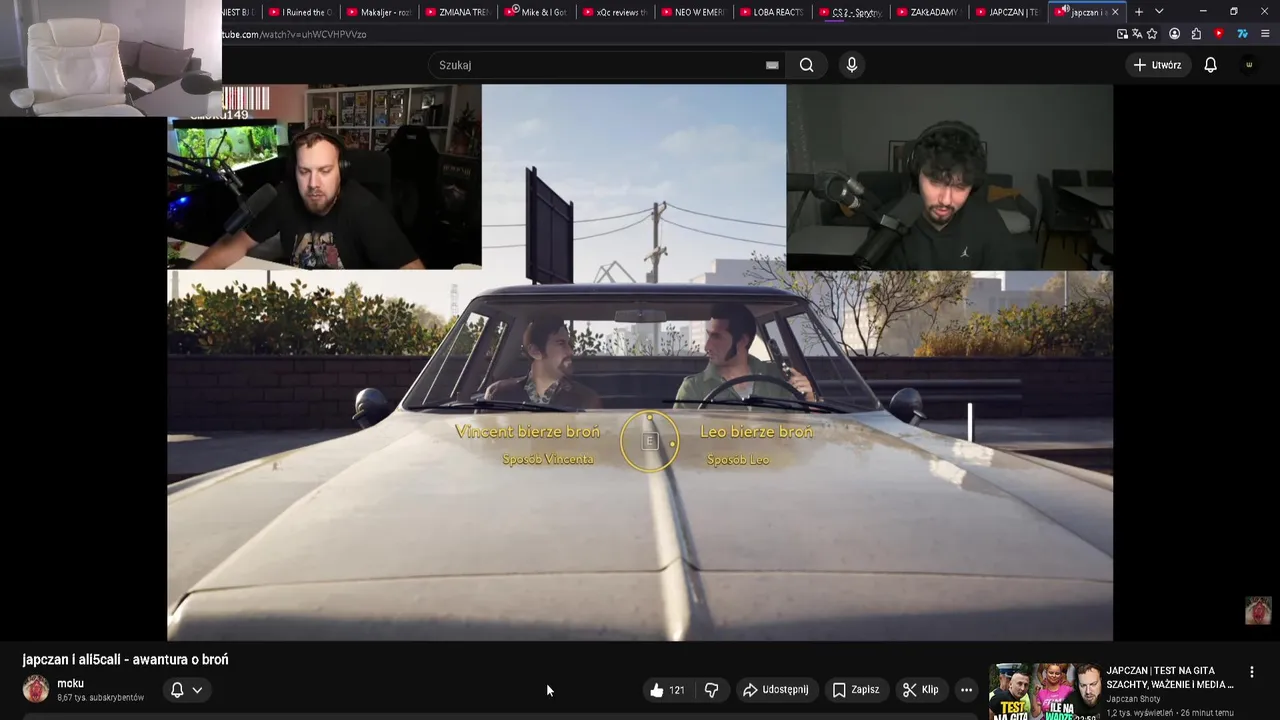The image size is (1280, 720).
Task: Open the browser profile icon in toolbar
Action: pyautogui.click(x=1174, y=34)
